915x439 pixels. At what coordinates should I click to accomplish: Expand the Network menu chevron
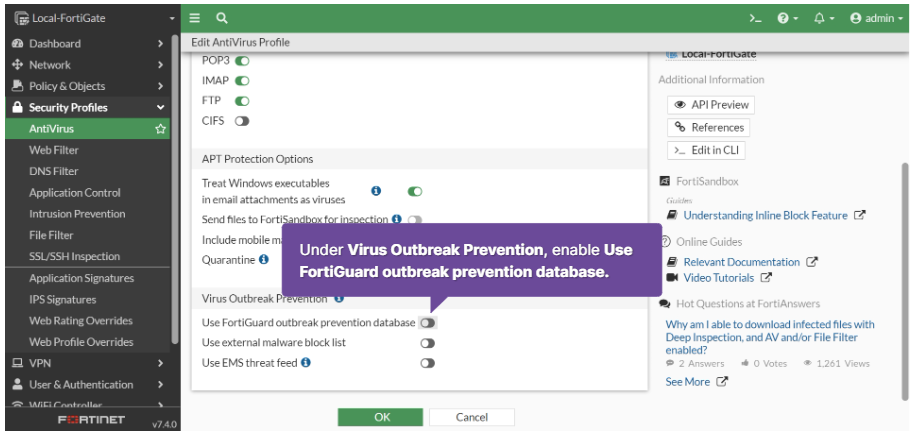coord(160,65)
